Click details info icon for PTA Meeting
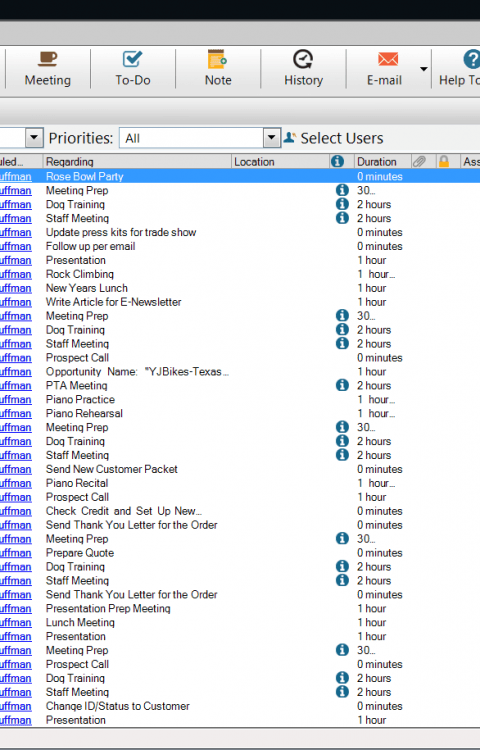Viewport: 480px width, 750px height. point(342,385)
